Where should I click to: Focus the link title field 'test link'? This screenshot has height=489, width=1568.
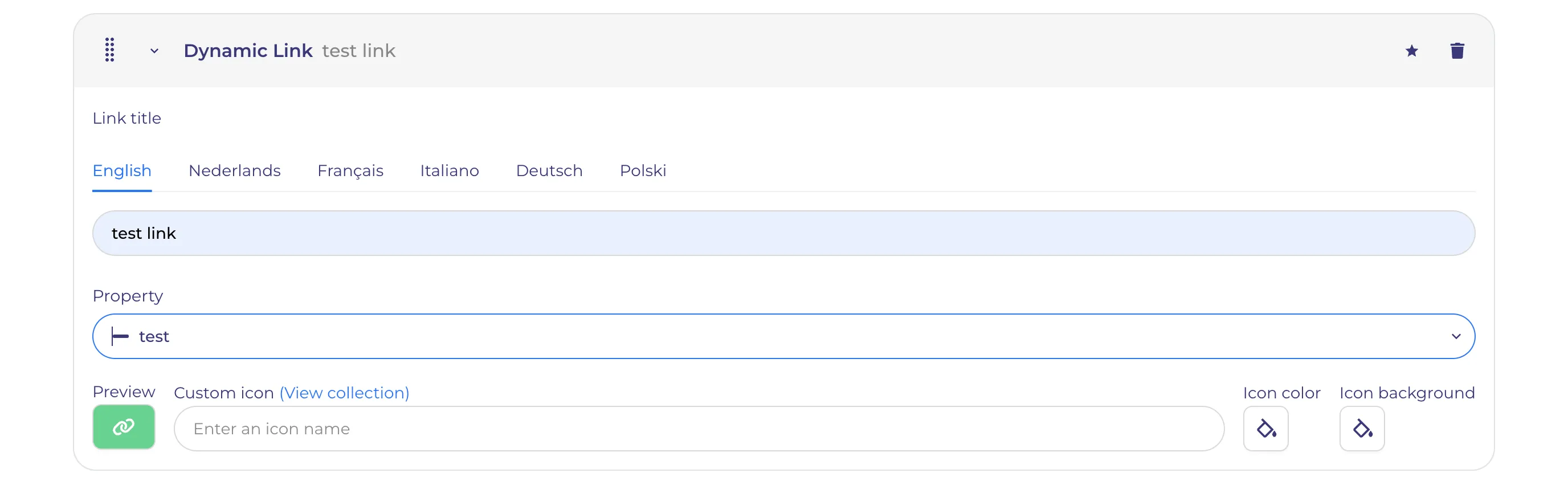[783, 233]
